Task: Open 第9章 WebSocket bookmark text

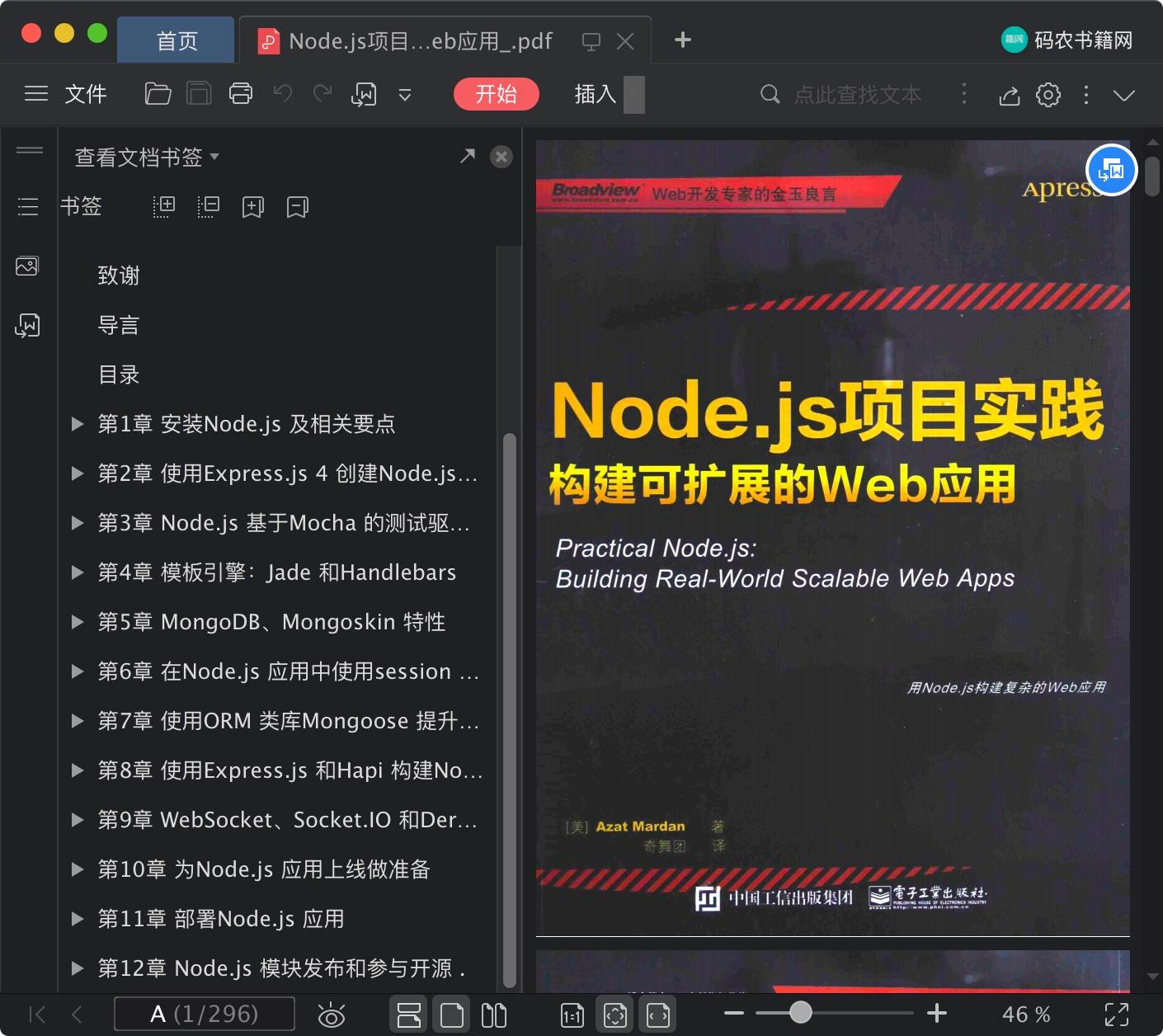Action: coord(287,820)
